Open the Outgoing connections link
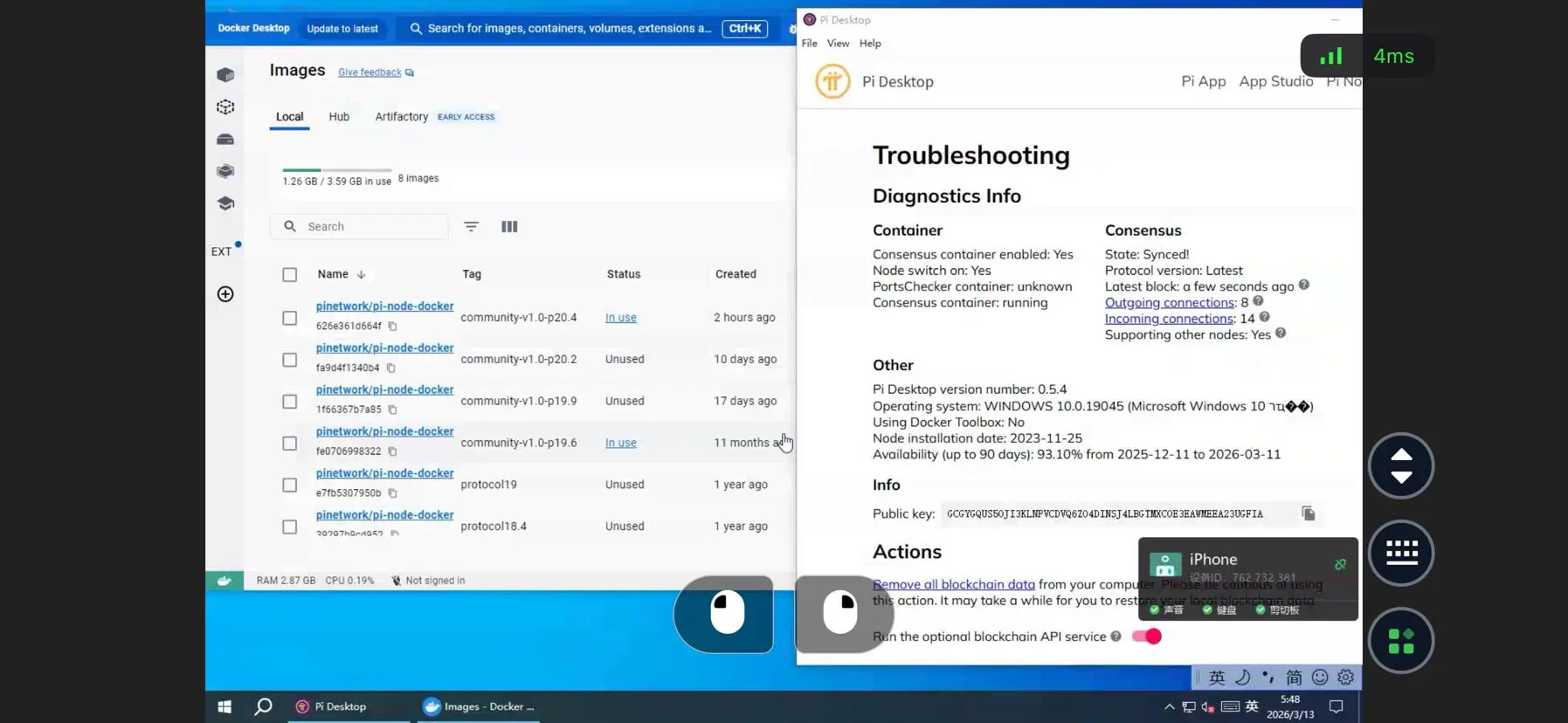1568x723 pixels. 1170,302
